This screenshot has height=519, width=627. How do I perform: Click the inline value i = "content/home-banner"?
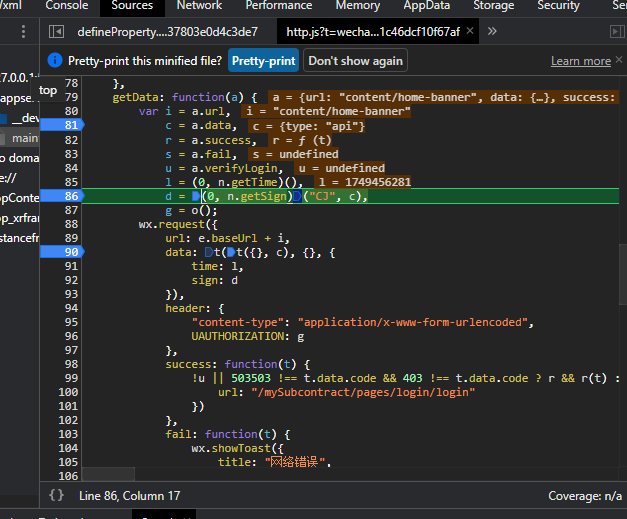pyautogui.click(x=326, y=111)
